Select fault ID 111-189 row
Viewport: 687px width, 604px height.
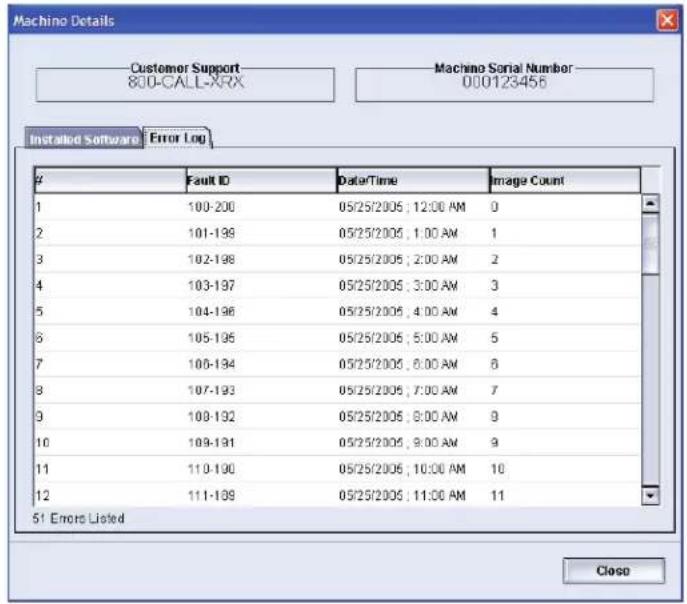337,495
